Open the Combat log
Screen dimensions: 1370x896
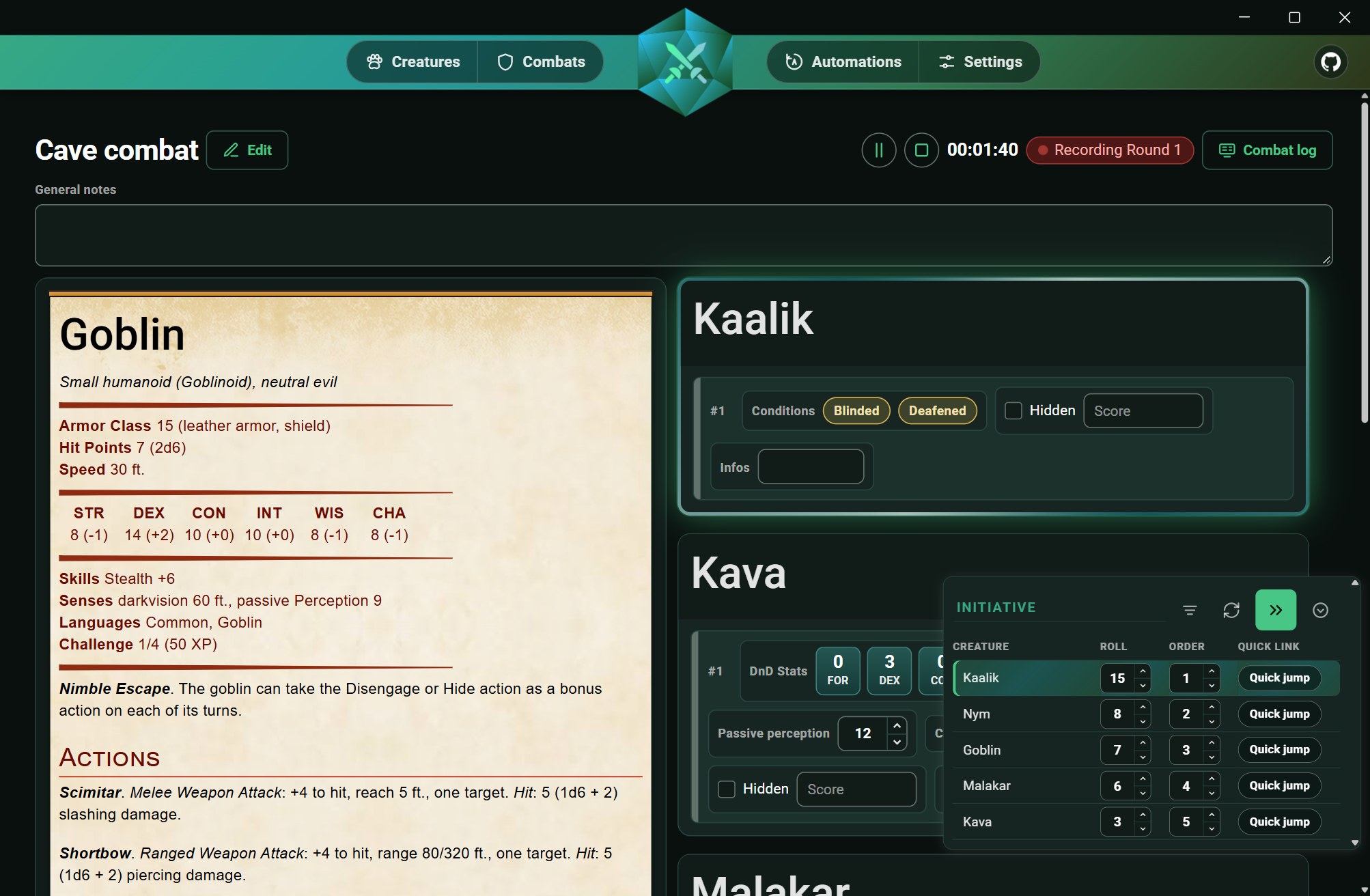1268,150
